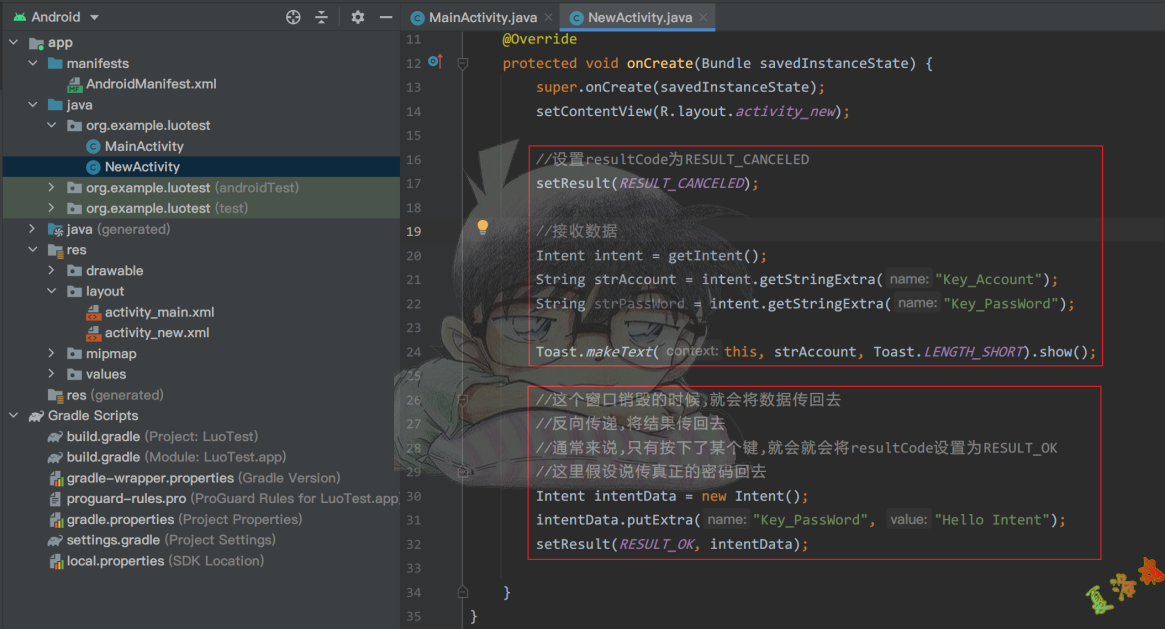Click the yellow lightbulb intention icon
This screenshot has height=629, width=1165.
click(482, 227)
